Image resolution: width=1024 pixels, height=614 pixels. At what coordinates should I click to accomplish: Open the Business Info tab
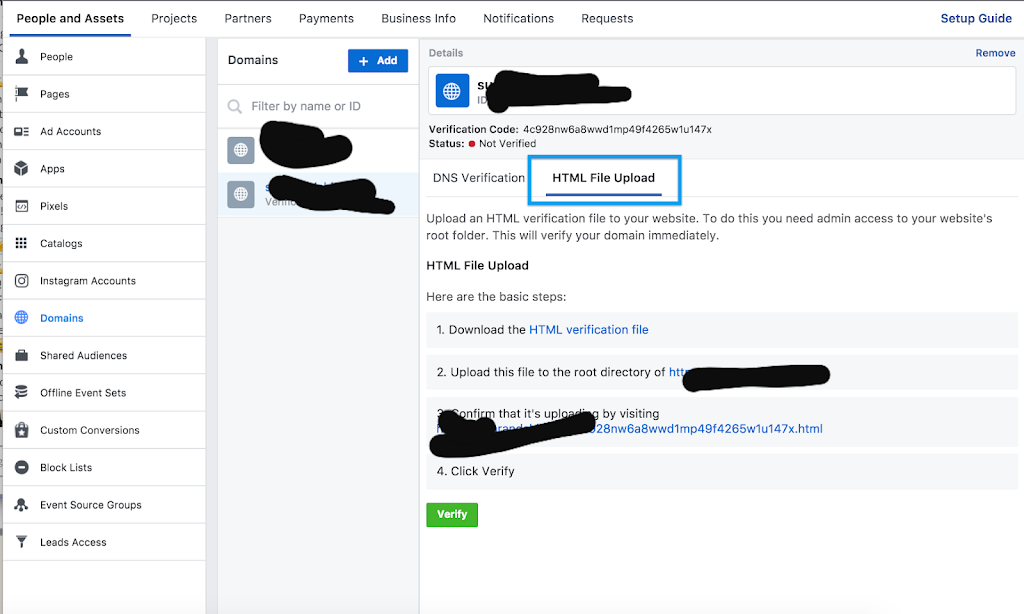coord(419,18)
